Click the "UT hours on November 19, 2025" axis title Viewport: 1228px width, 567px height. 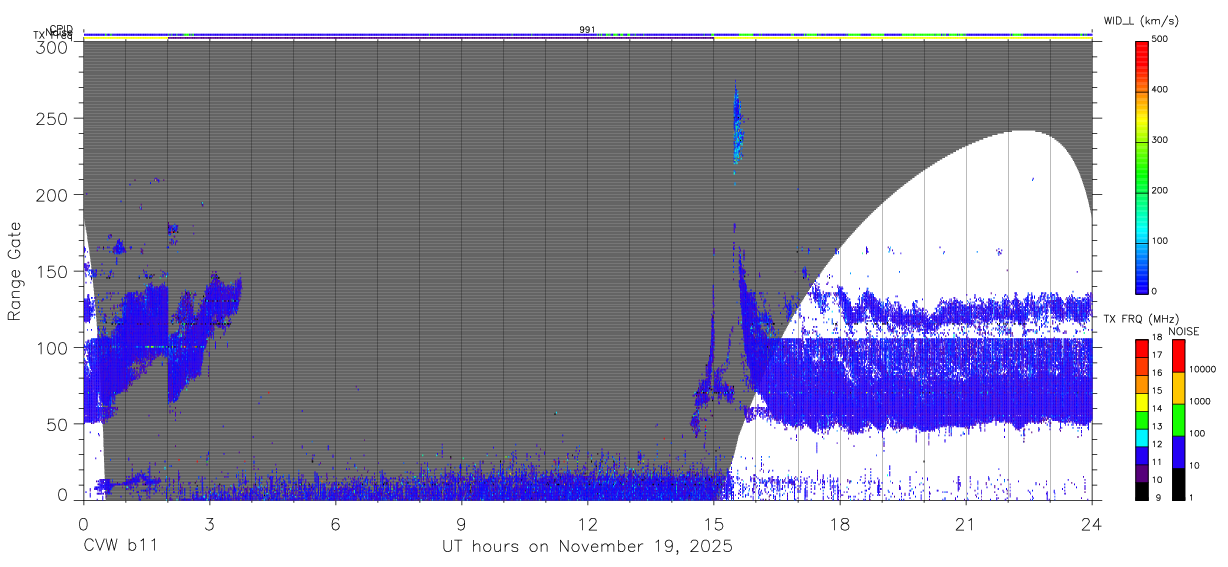coord(587,547)
